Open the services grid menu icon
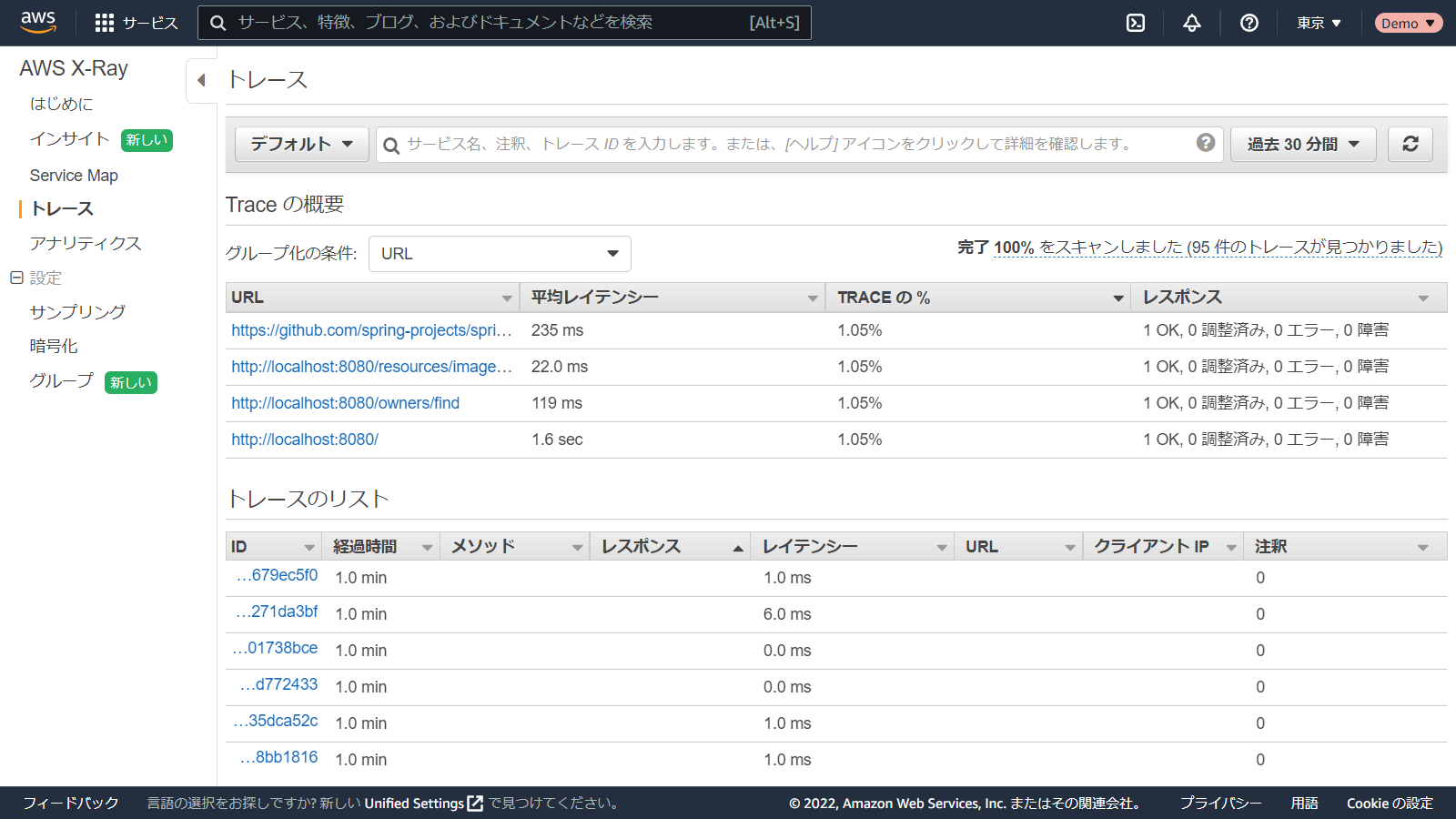Image resolution: width=1456 pixels, height=819 pixels. click(105, 23)
